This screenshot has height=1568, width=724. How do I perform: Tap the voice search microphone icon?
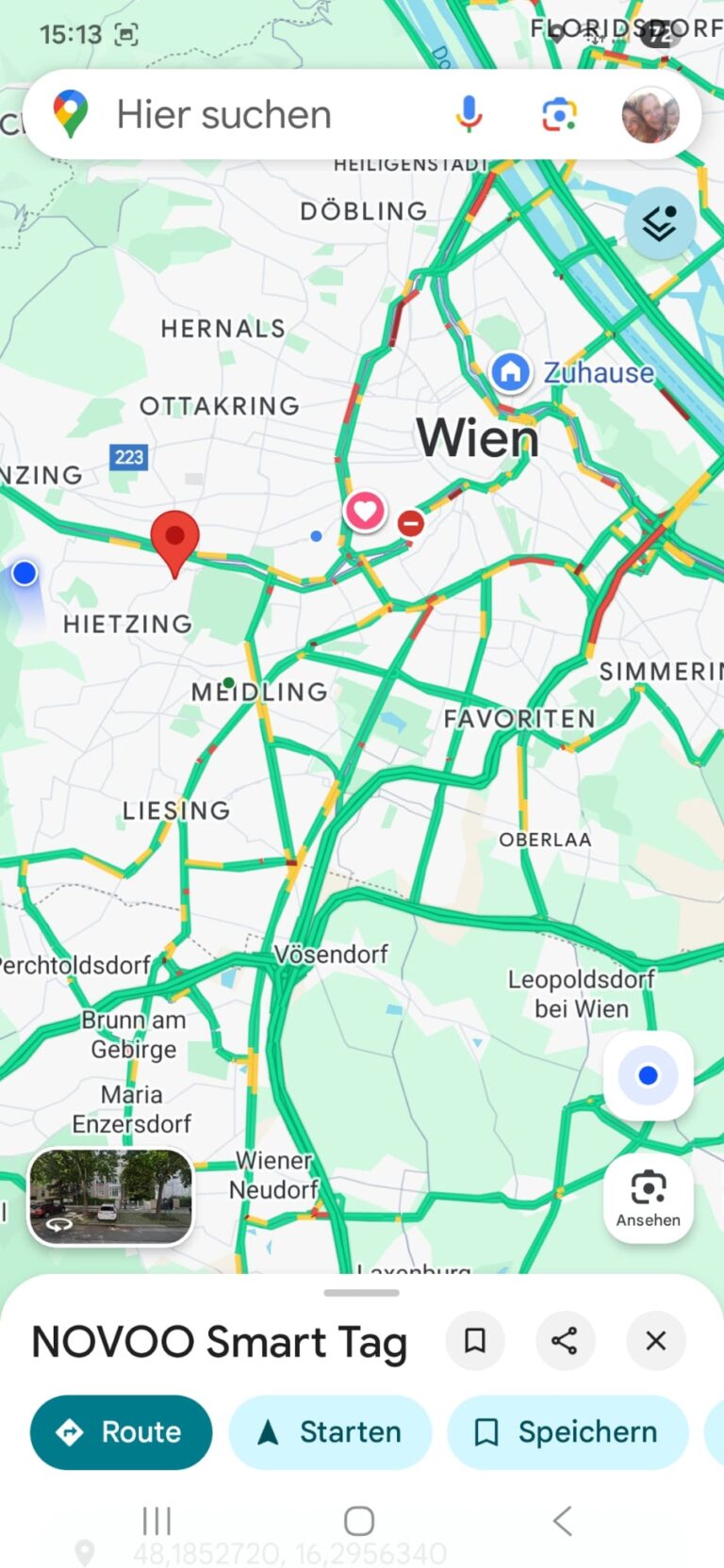(x=469, y=114)
